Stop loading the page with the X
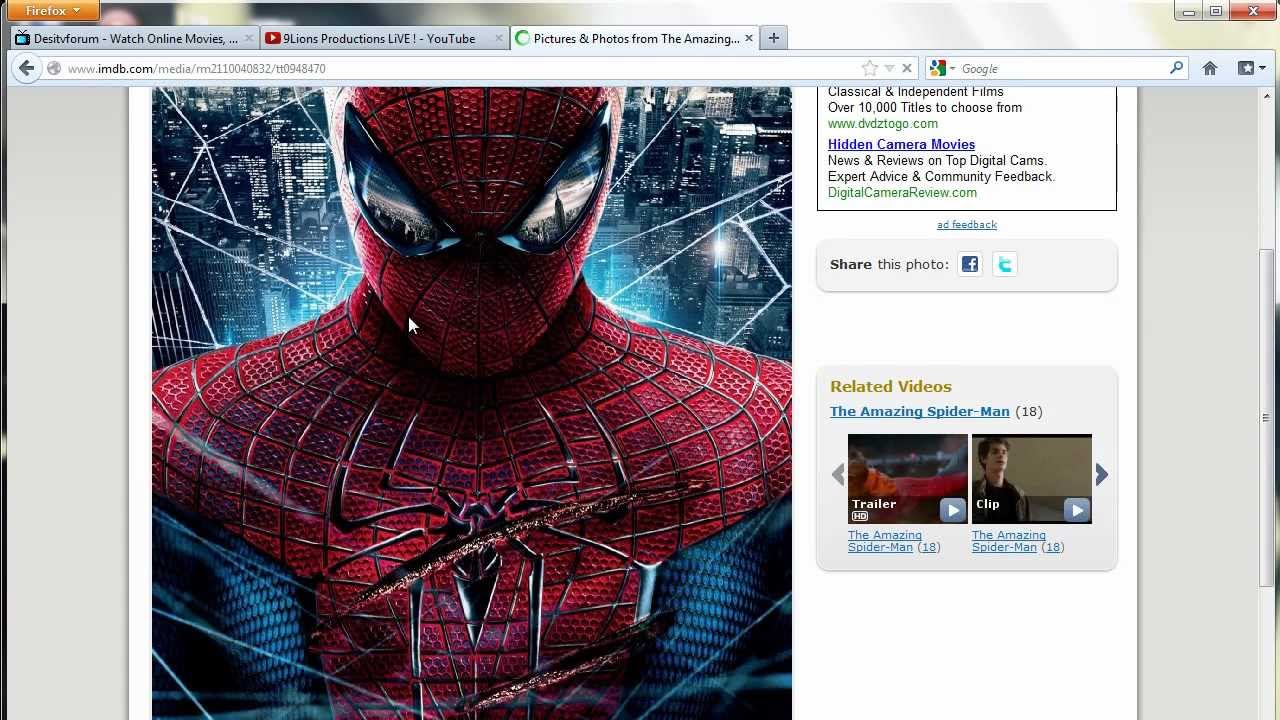This screenshot has height=720, width=1280. point(907,69)
